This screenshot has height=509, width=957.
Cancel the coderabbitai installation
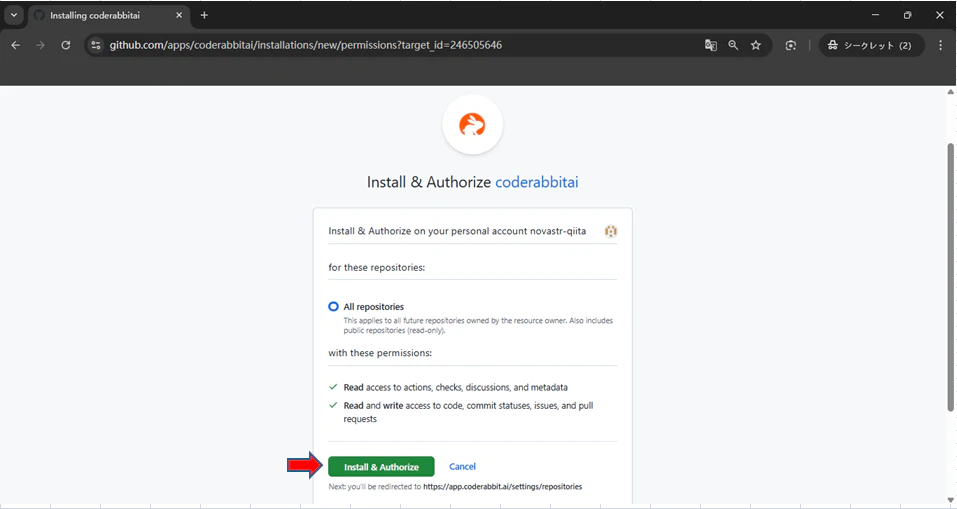(x=462, y=467)
